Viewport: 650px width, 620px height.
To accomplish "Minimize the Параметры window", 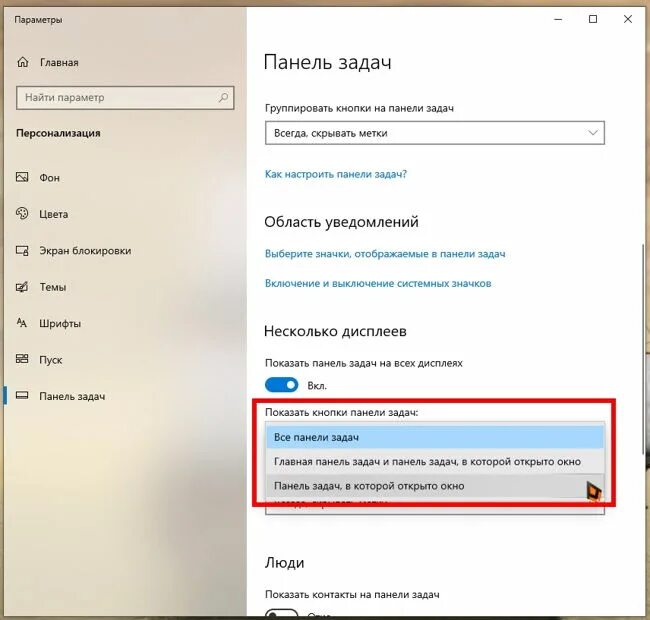I will click(x=558, y=19).
